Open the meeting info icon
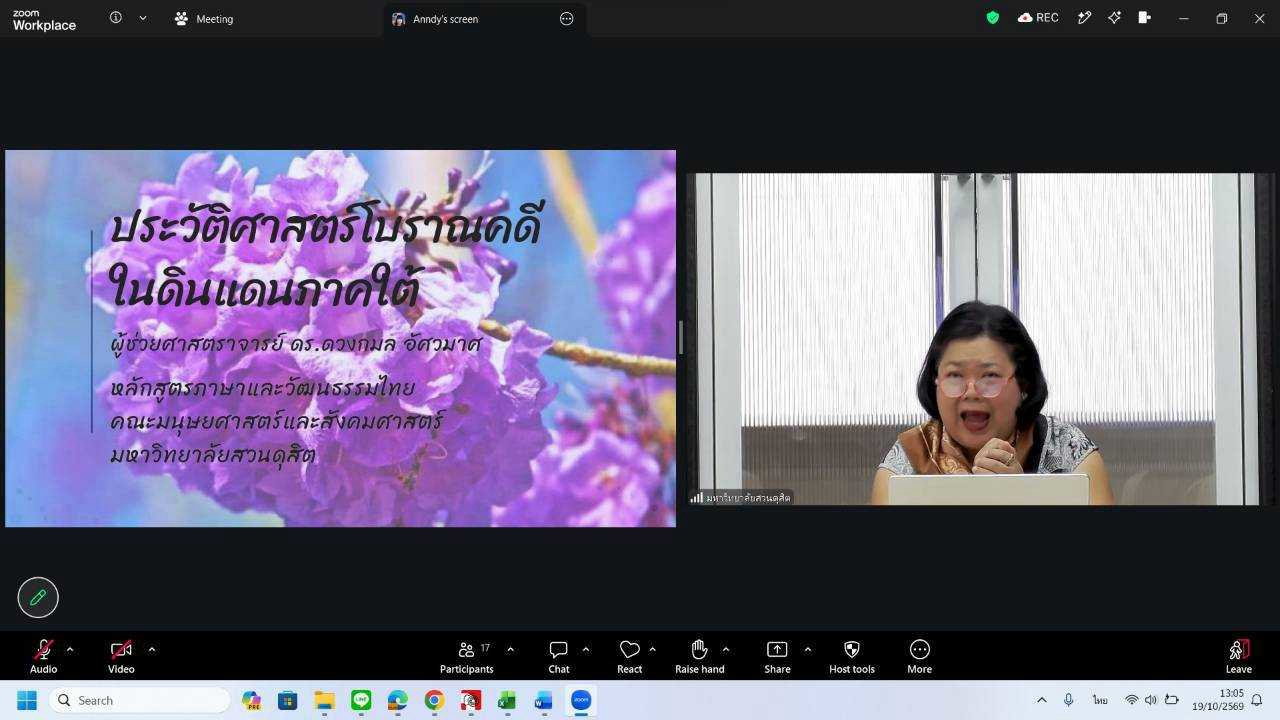The height and width of the screenshot is (720, 1280). [x=116, y=18]
